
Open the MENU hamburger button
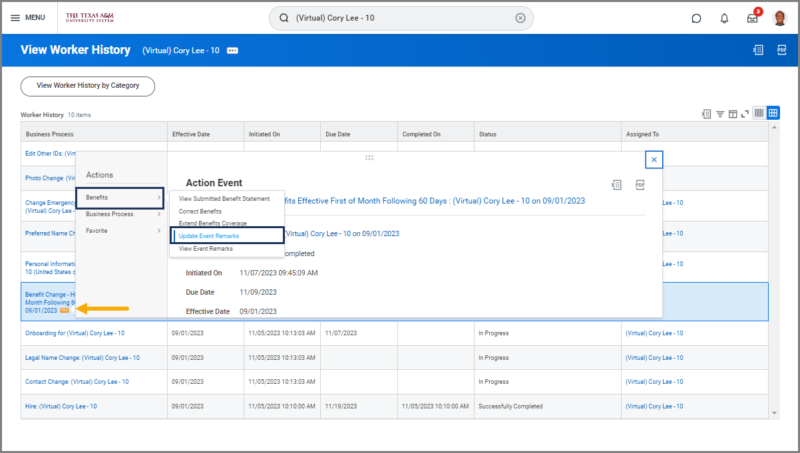[x=27, y=18]
